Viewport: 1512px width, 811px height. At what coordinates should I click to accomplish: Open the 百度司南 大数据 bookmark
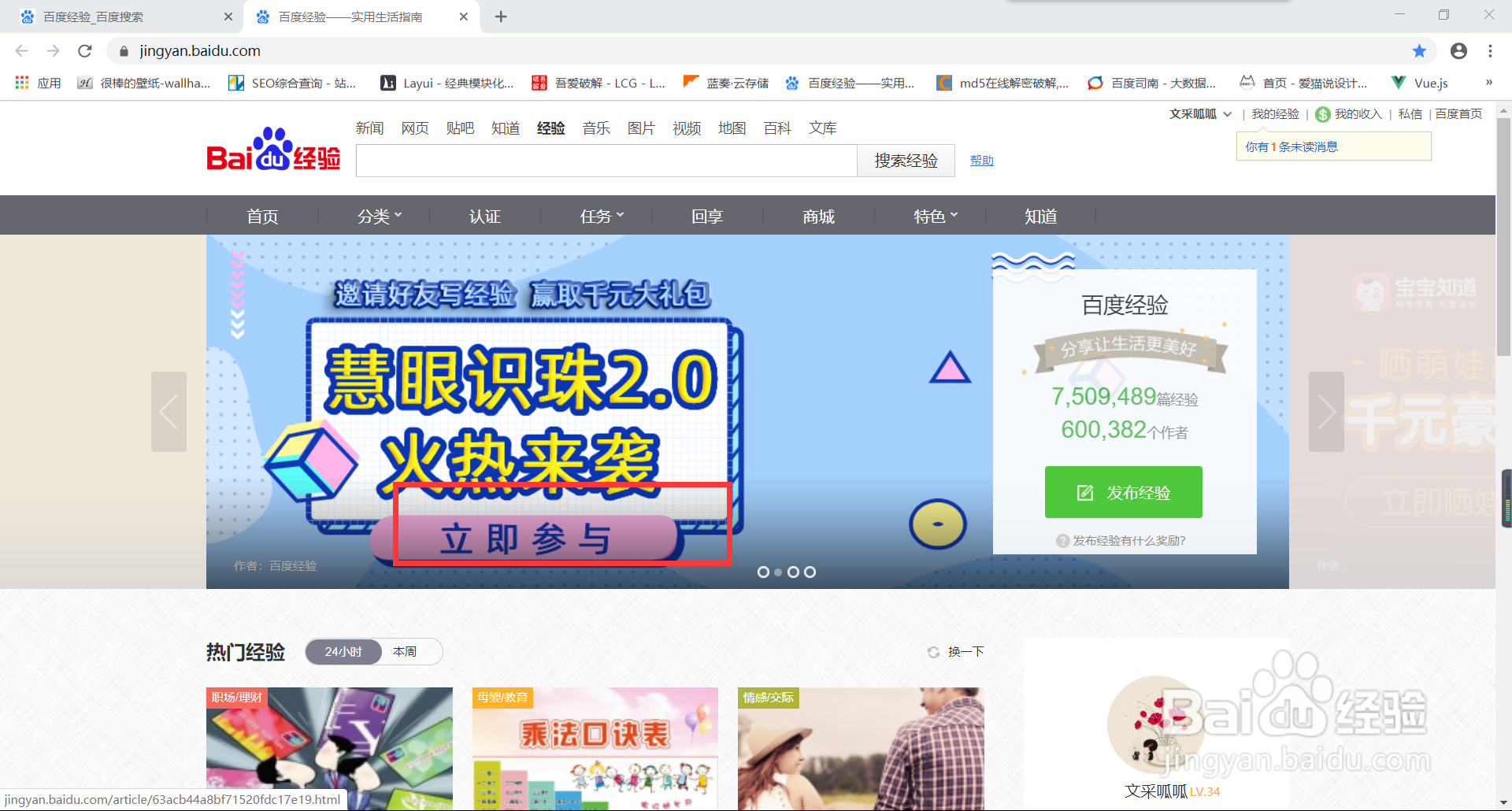coord(1152,83)
